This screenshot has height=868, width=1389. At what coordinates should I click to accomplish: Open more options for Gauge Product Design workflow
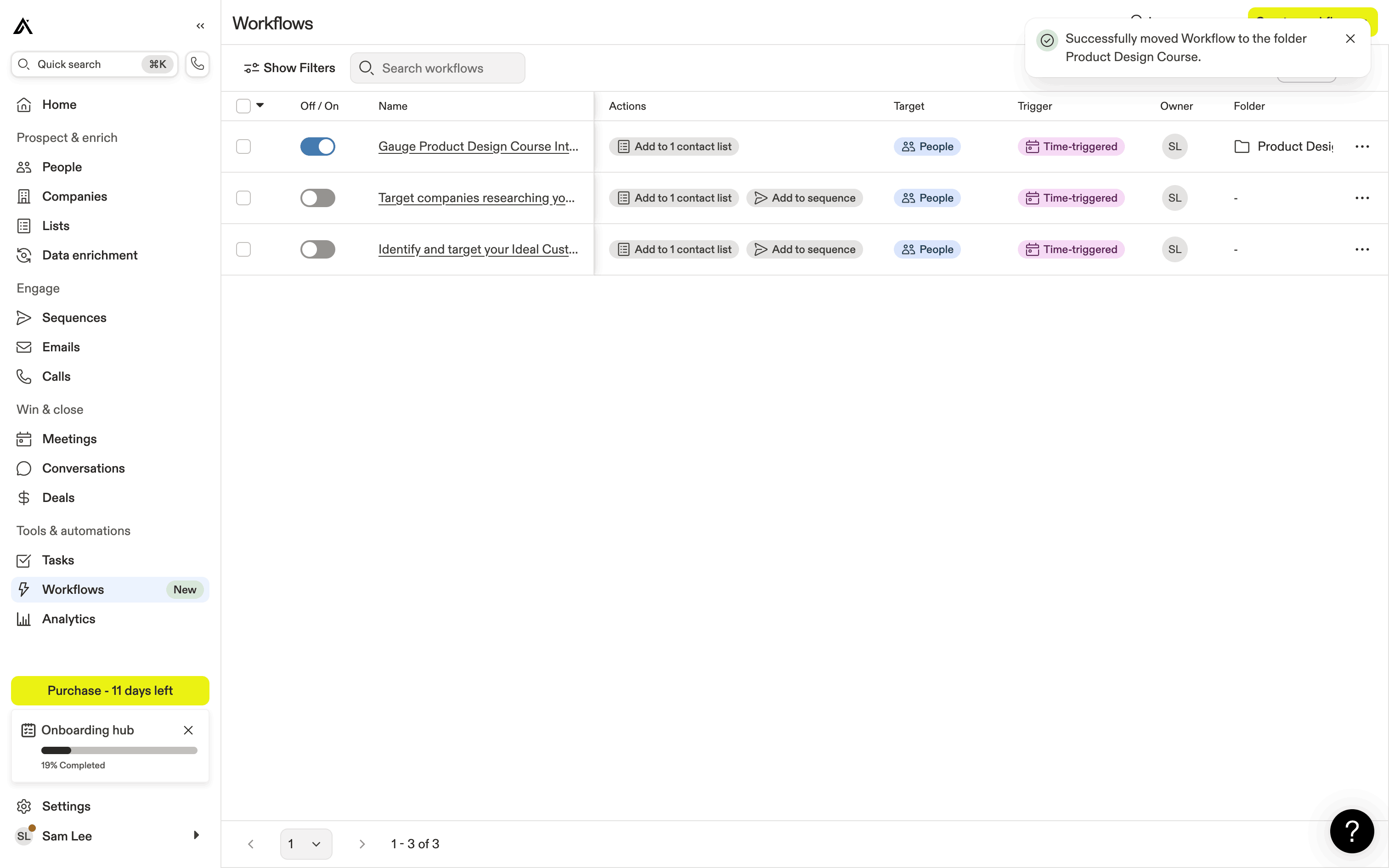1362,147
